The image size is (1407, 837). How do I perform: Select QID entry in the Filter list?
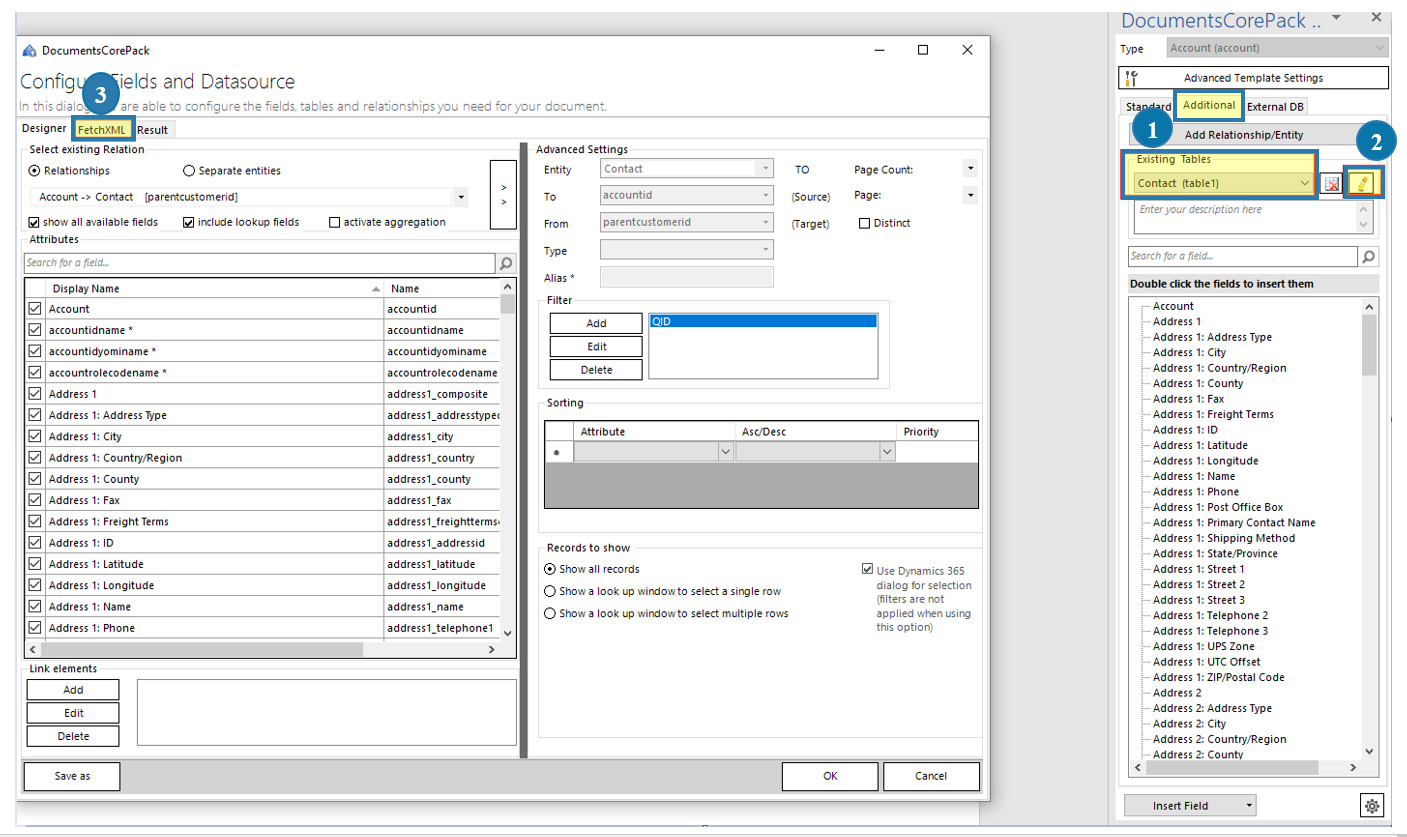763,322
